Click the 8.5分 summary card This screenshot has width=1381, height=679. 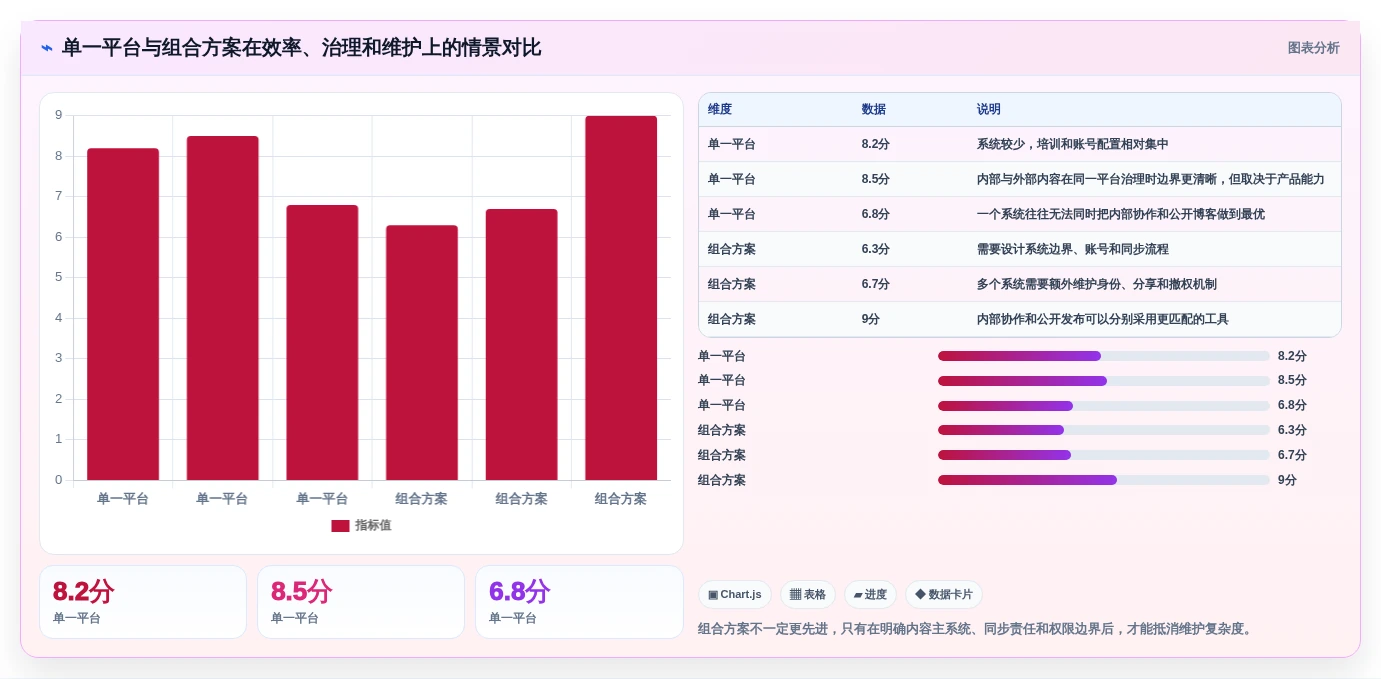click(361, 602)
